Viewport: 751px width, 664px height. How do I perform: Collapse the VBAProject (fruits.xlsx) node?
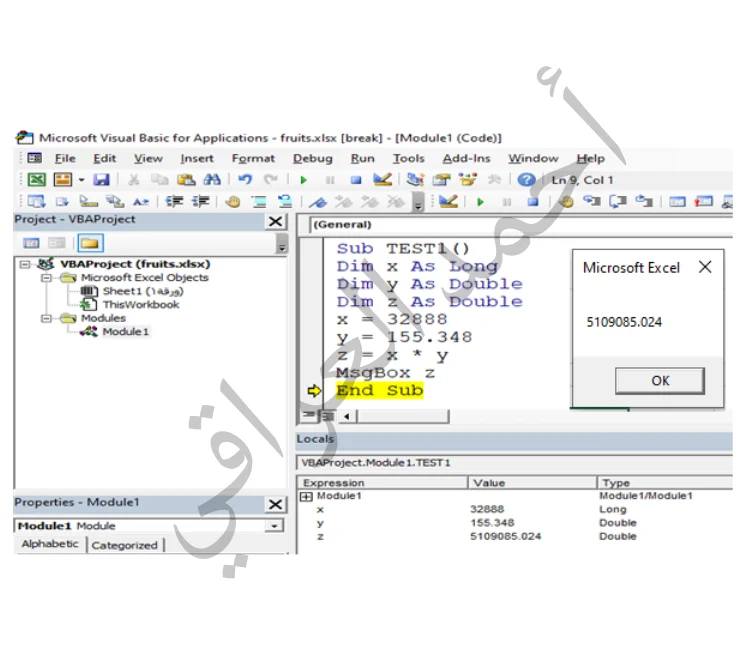point(25,264)
